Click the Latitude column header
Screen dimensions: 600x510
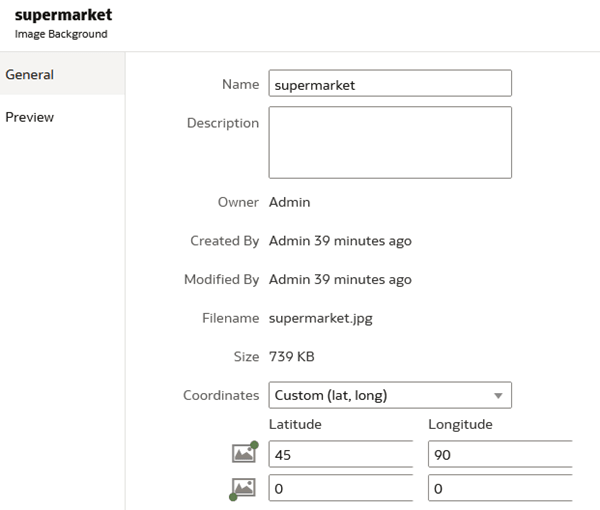295,424
